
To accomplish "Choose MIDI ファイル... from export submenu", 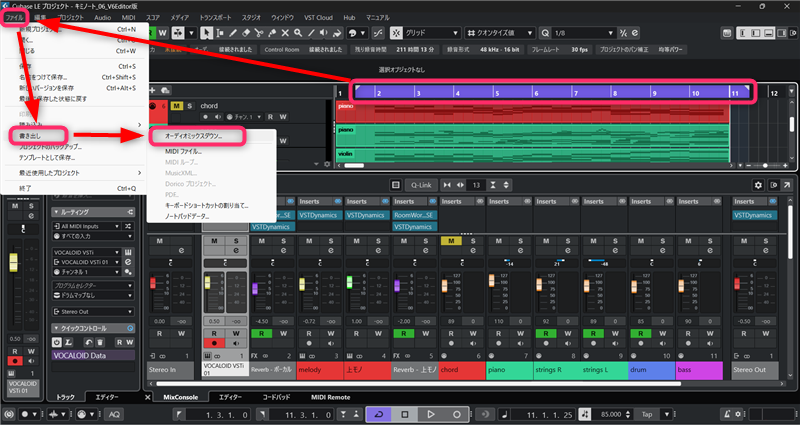I will click(184, 152).
